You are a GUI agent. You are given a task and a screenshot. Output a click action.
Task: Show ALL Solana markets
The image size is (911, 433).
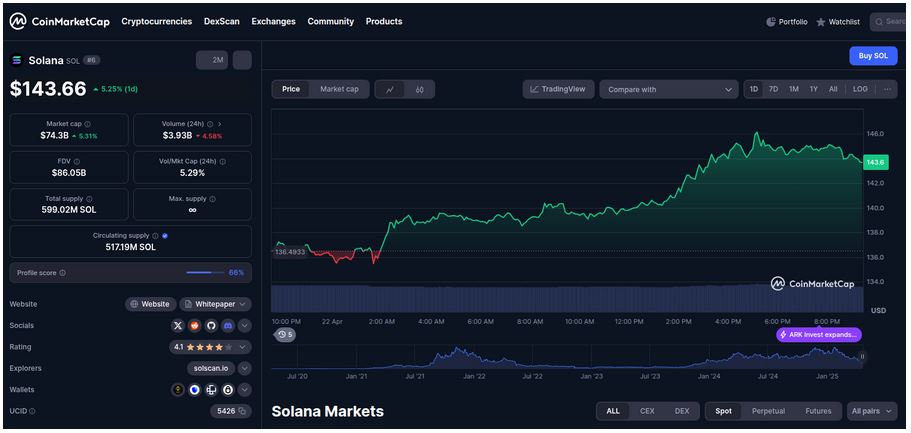coord(613,411)
